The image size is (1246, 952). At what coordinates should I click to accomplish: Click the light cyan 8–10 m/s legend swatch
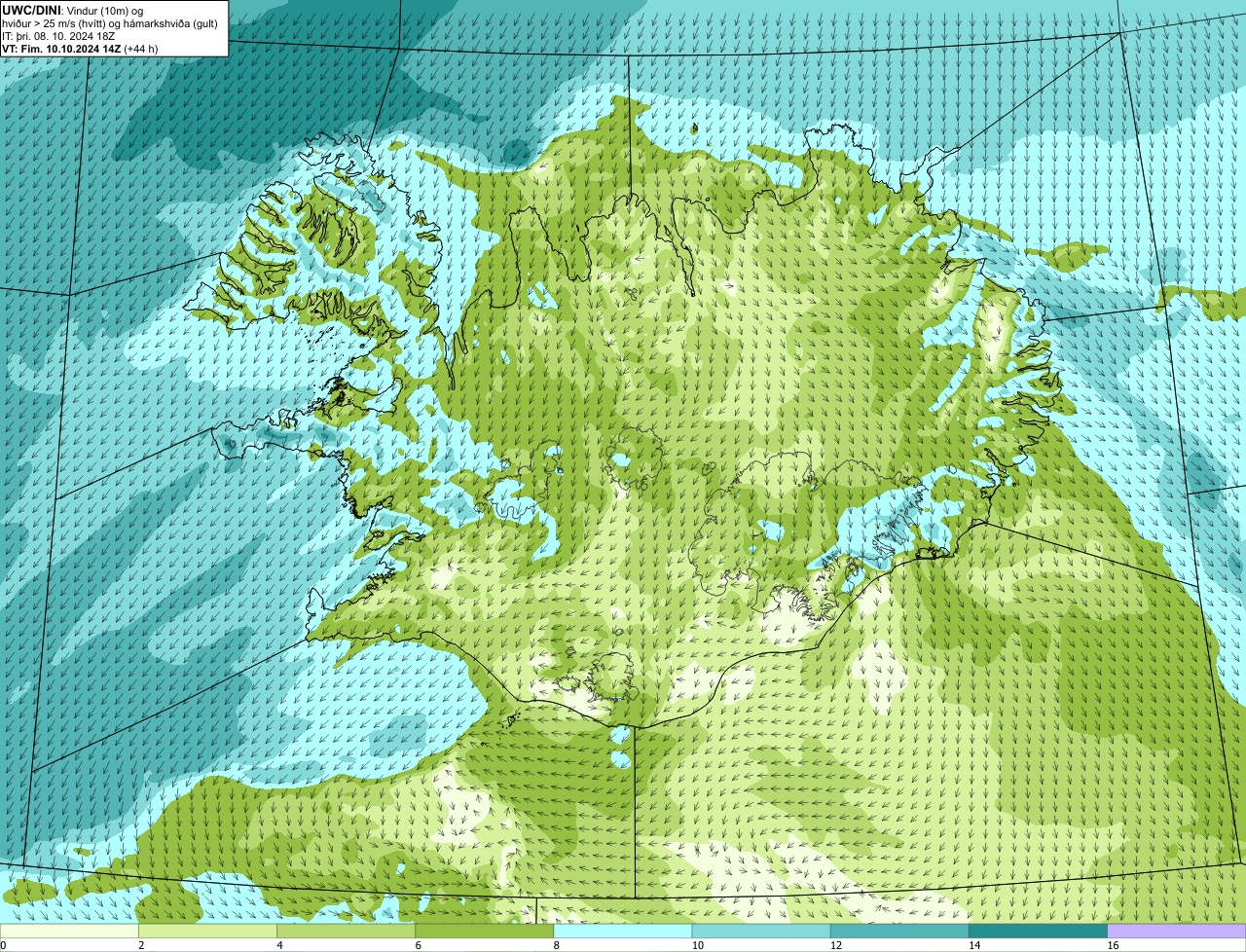click(623, 931)
